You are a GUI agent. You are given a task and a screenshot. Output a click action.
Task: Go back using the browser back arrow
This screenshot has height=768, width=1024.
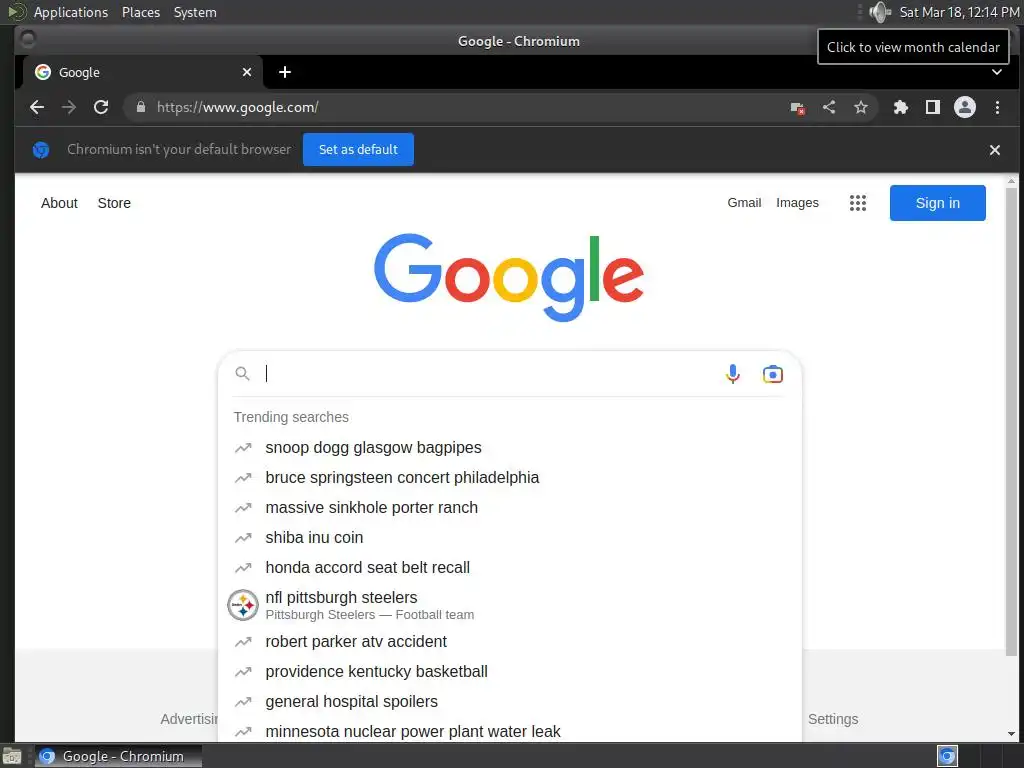pos(37,107)
